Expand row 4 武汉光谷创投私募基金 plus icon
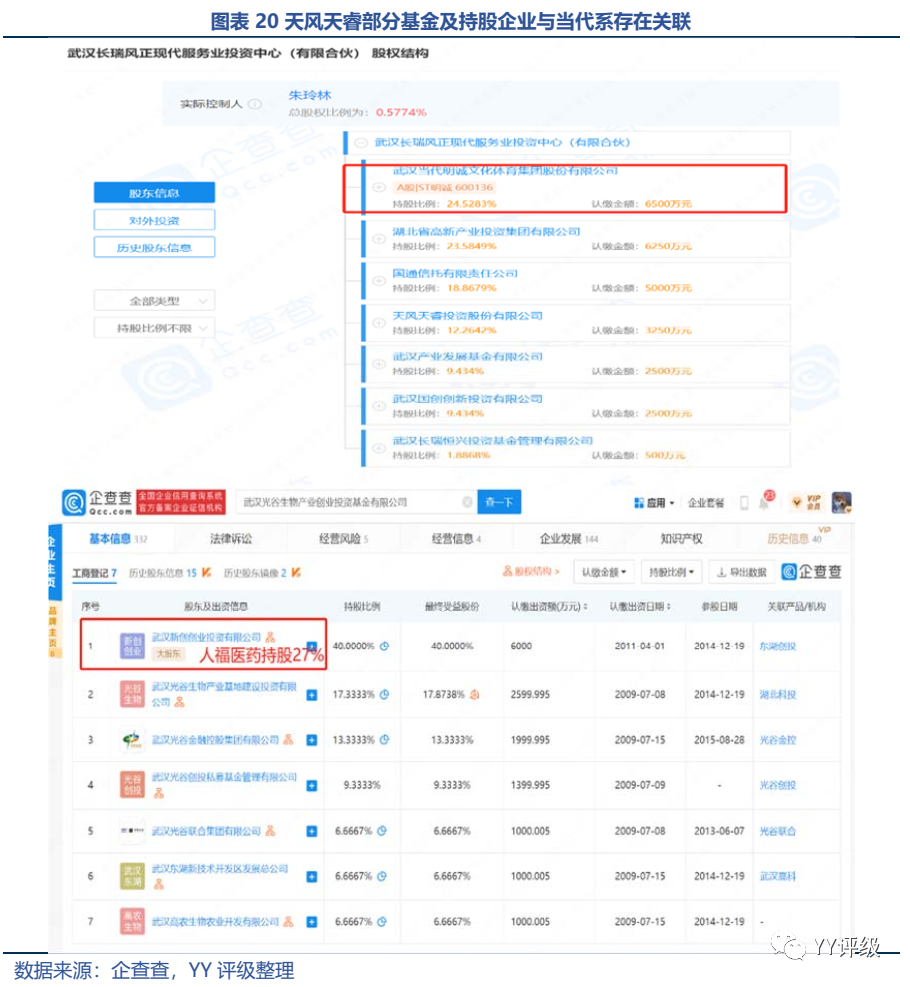 312,786
